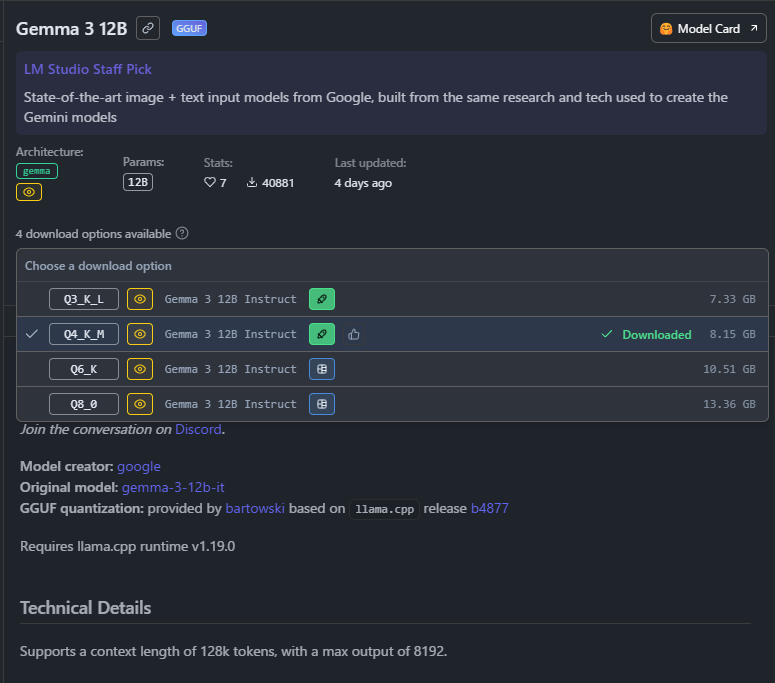Click the vision eye icon in Q4_K_M row
Image resolution: width=775 pixels, height=683 pixels.
tap(140, 334)
